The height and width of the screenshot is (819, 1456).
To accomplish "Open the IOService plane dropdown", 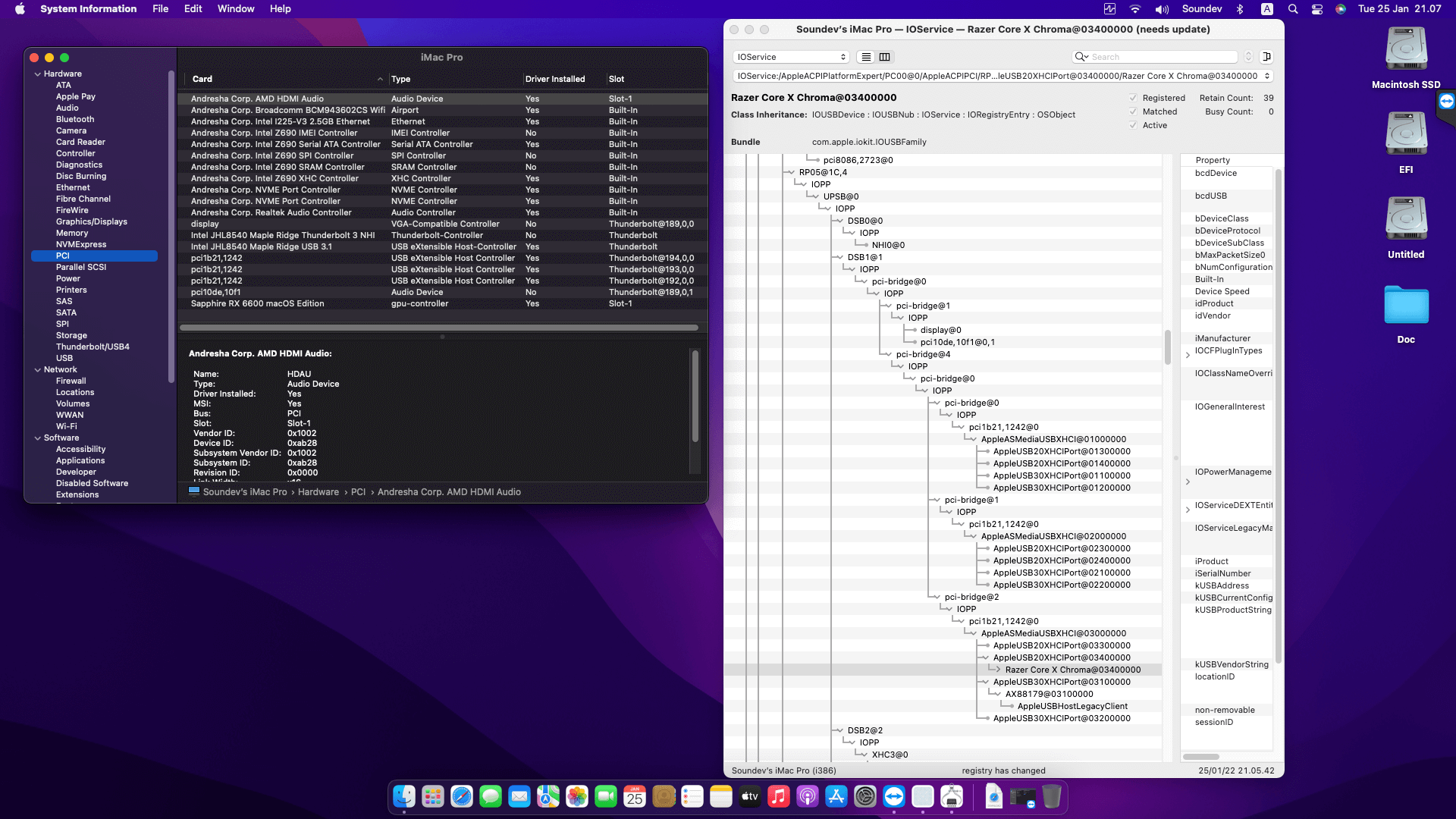I will click(791, 57).
